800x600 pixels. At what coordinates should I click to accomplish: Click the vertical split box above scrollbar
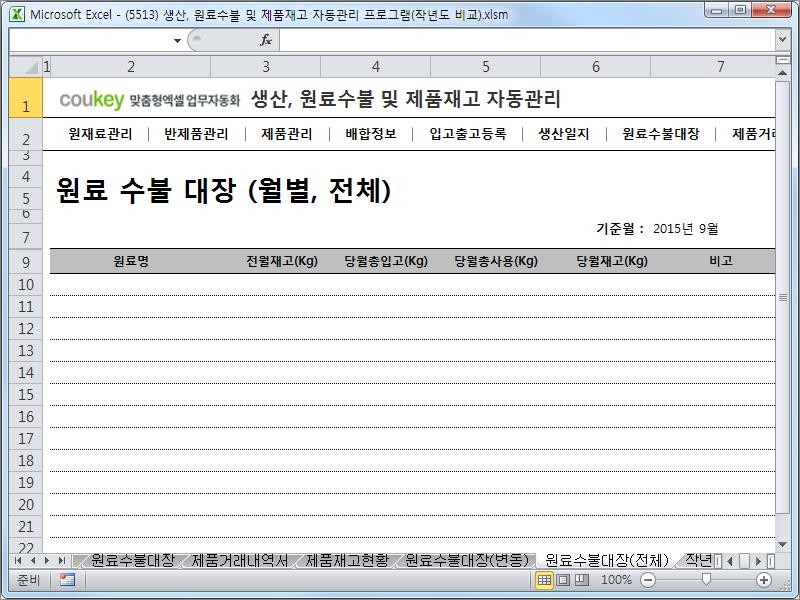pos(782,61)
